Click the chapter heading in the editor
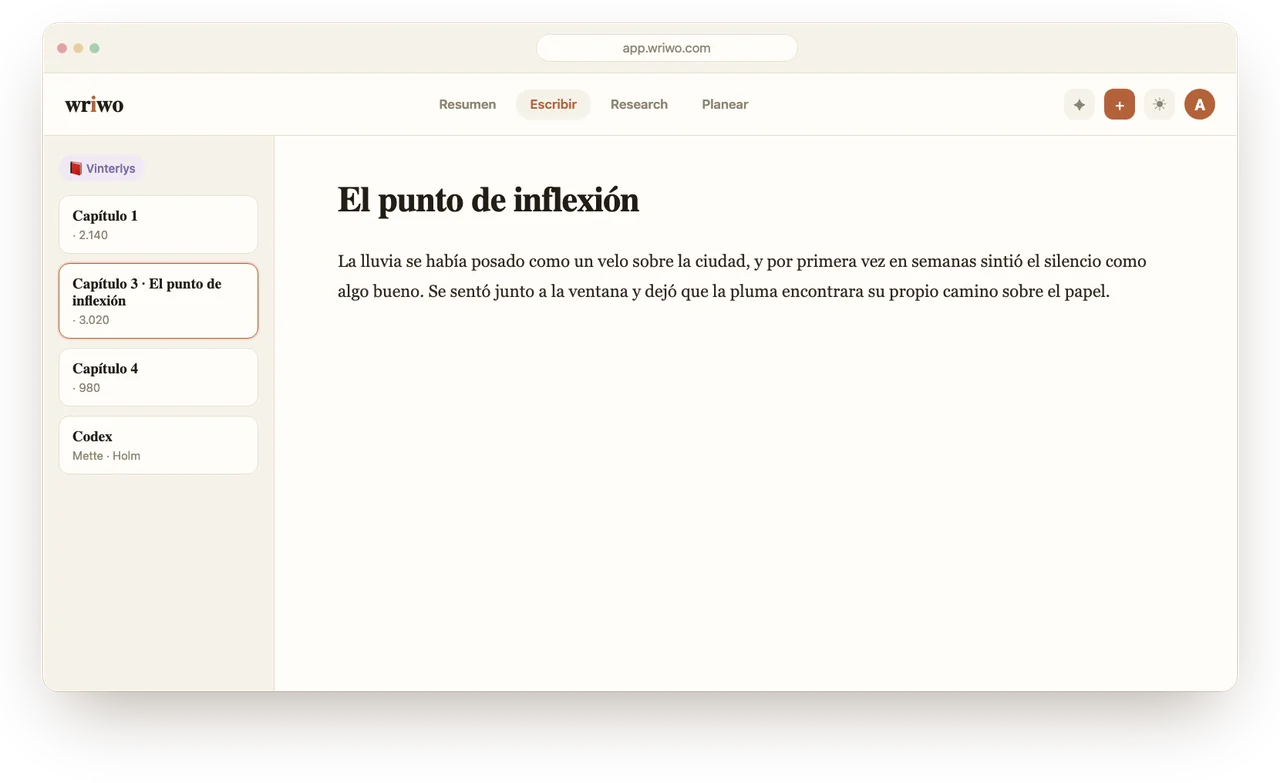Image resolution: width=1280 pixels, height=783 pixels. coord(488,200)
